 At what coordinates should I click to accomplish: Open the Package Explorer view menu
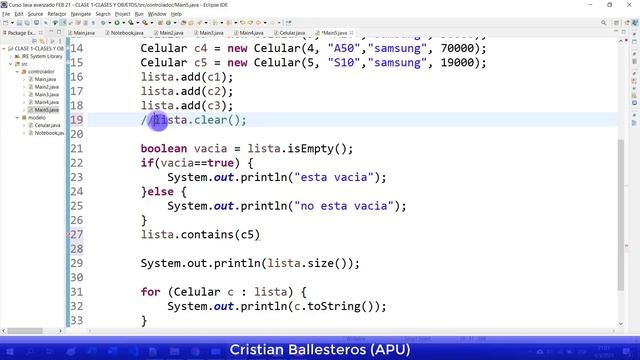click(60, 41)
